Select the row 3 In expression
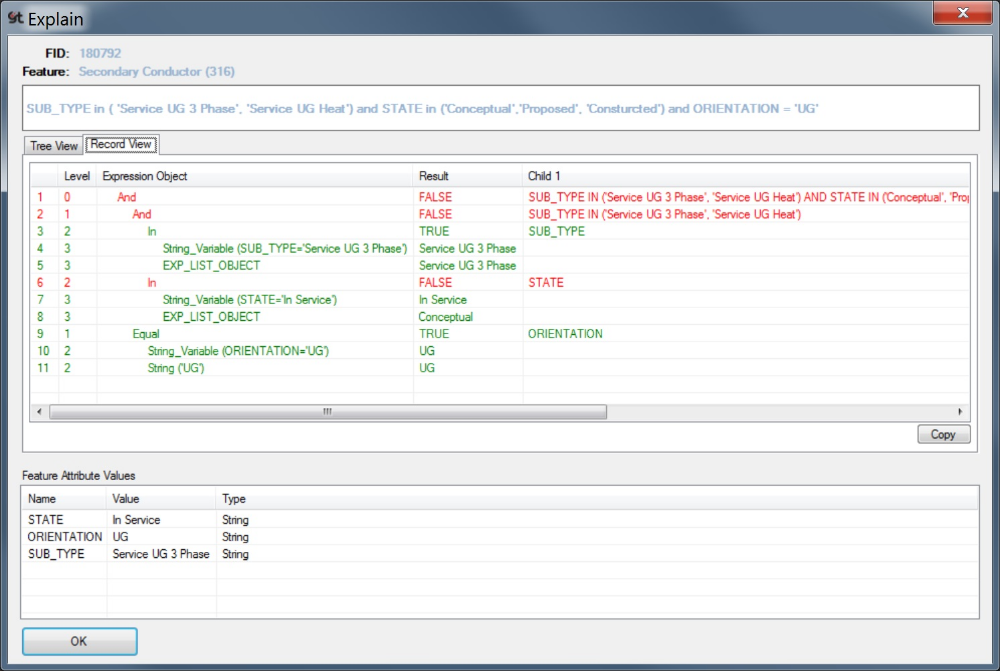Image resolution: width=1000 pixels, height=671 pixels. tap(500, 232)
